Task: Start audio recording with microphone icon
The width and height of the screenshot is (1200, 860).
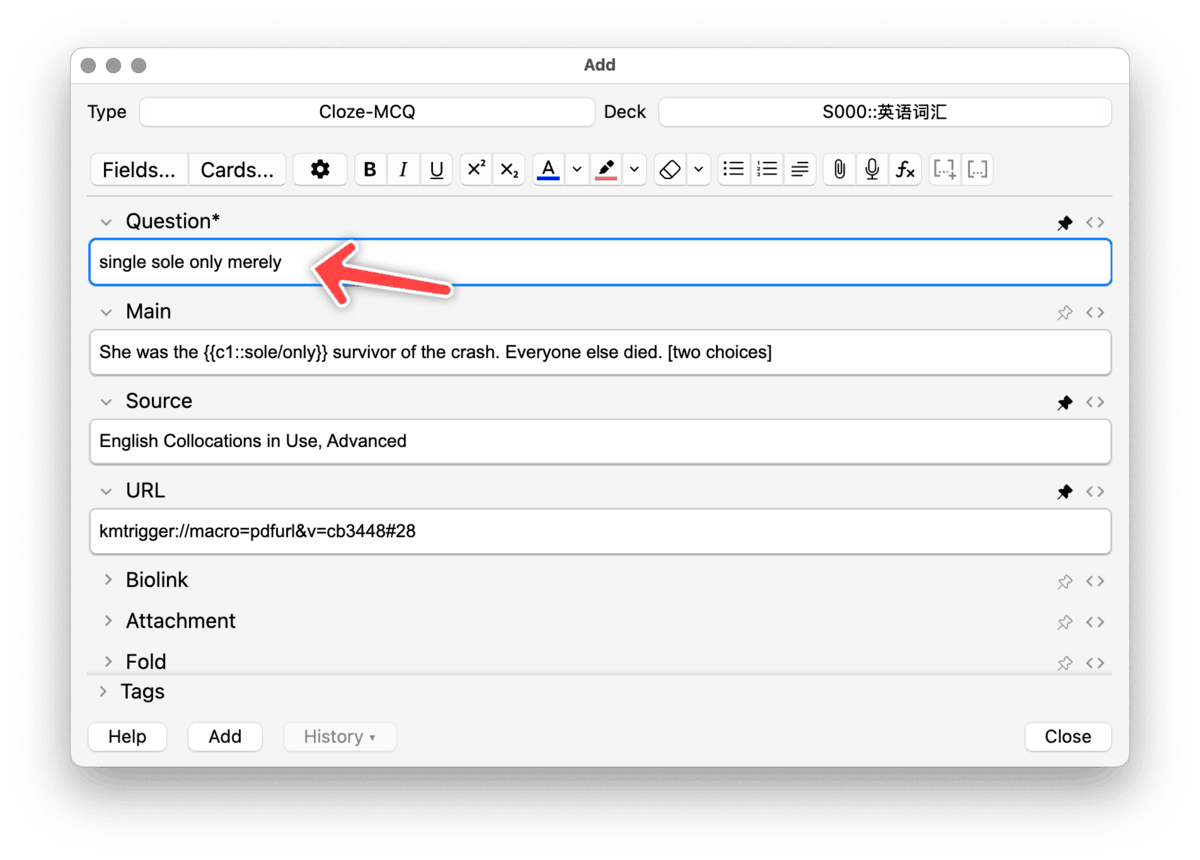Action: [872, 170]
